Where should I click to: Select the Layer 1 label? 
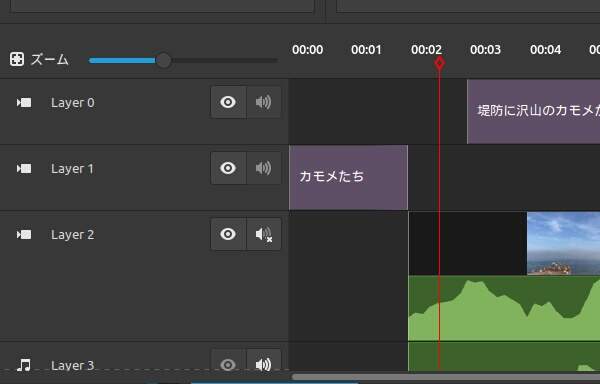pyautogui.click(x=72, y=169)
